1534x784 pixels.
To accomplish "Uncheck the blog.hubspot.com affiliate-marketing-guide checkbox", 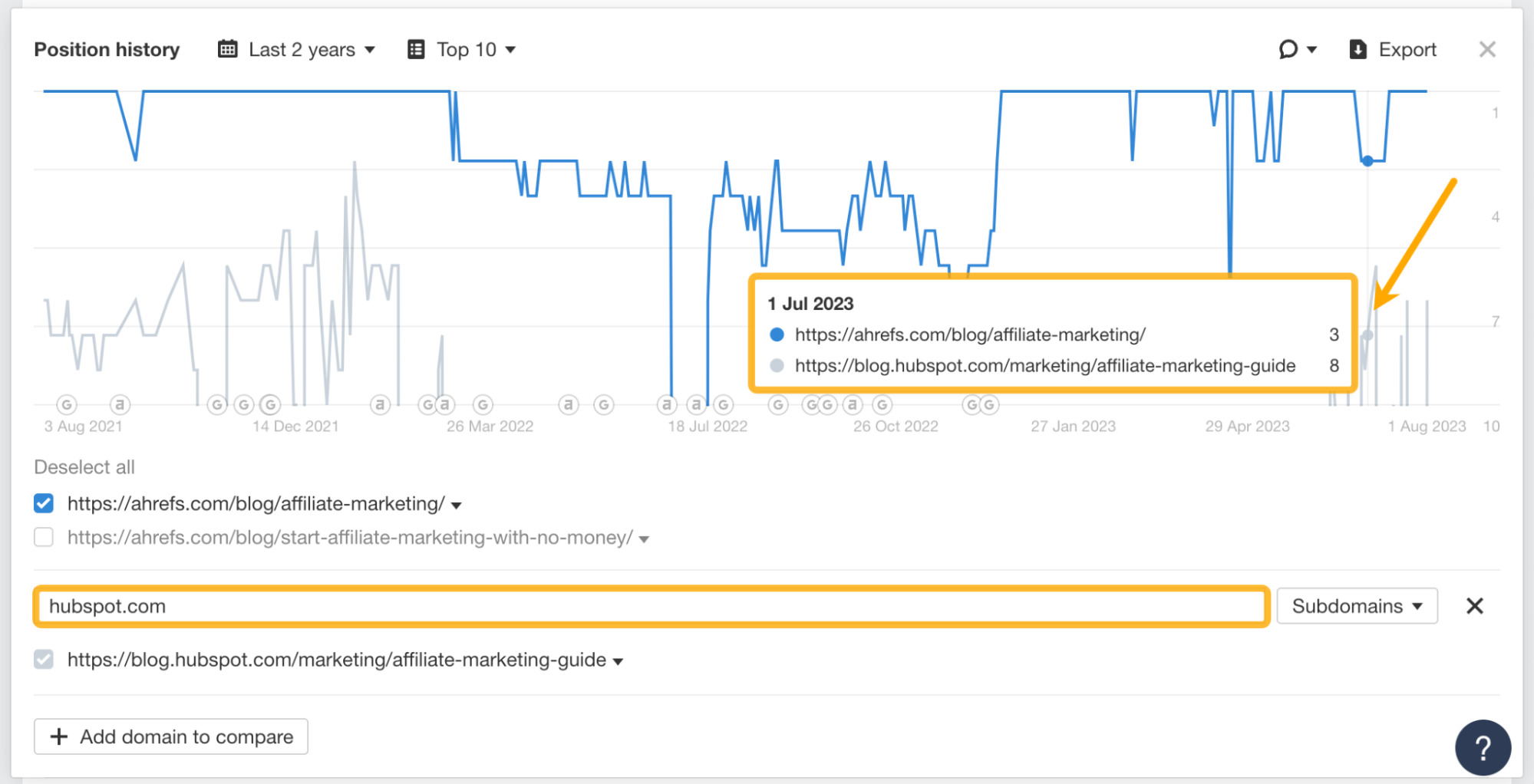I will tap(44, 659).
